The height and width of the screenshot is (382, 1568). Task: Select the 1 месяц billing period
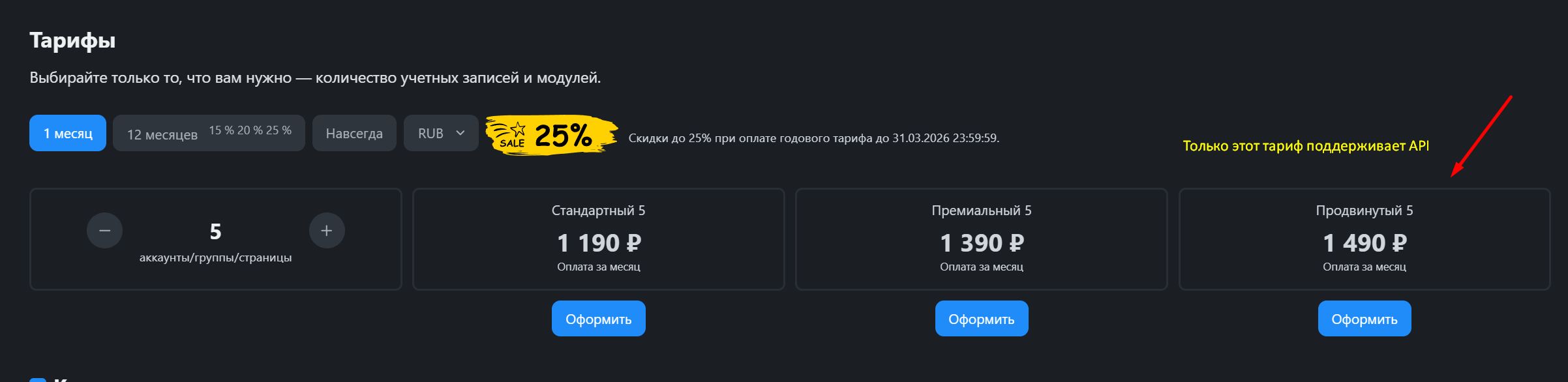(x=68, y=134)
